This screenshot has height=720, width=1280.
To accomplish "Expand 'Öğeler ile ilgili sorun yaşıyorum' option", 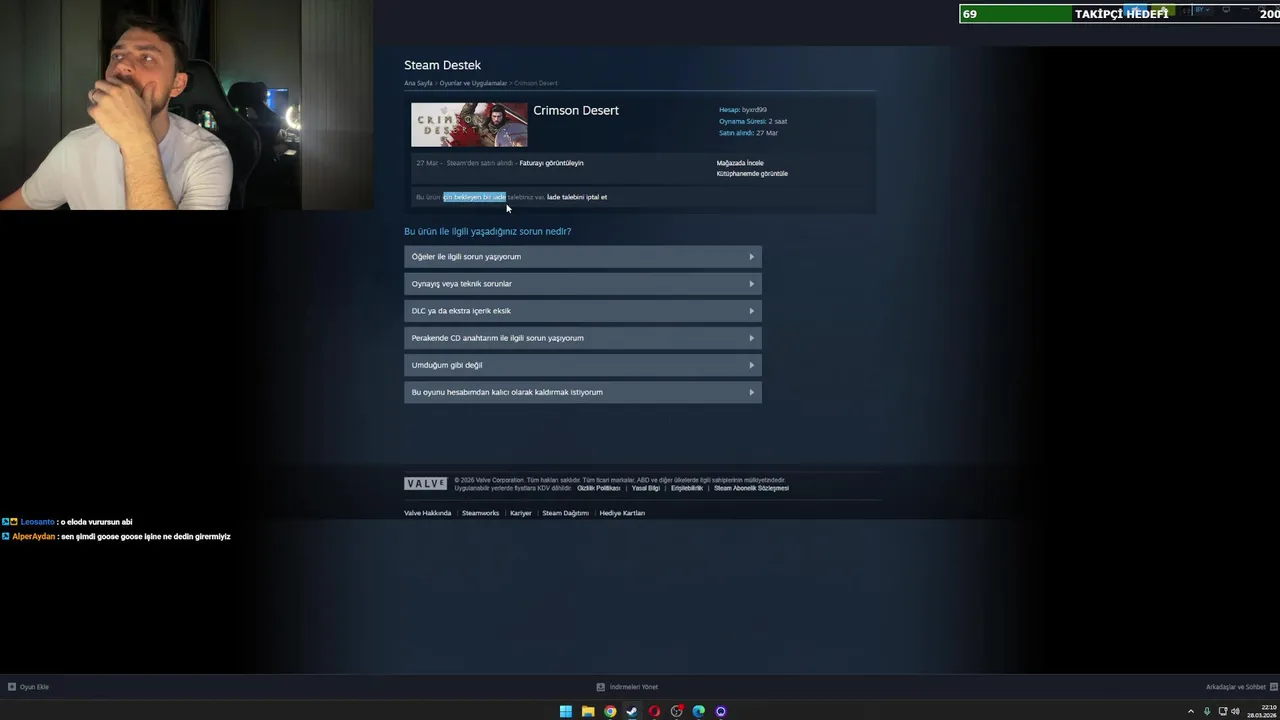I will click(583, 257).
